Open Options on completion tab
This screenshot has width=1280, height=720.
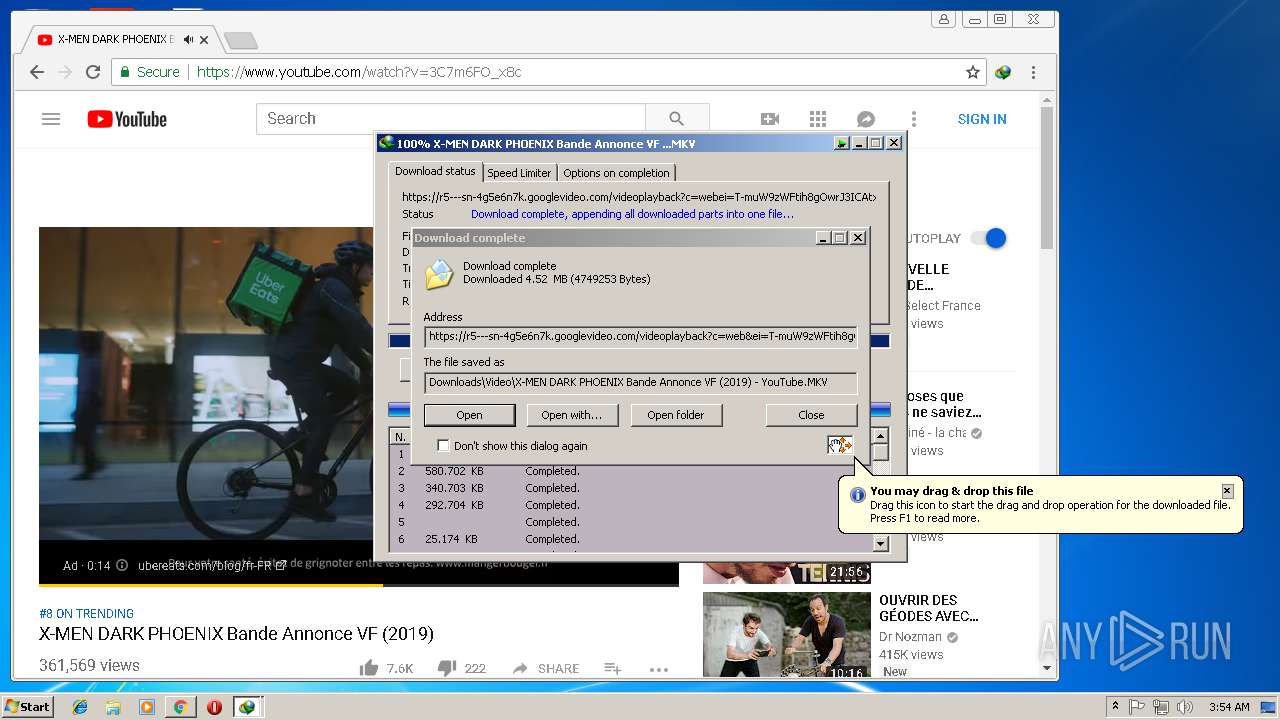(616, 173)
